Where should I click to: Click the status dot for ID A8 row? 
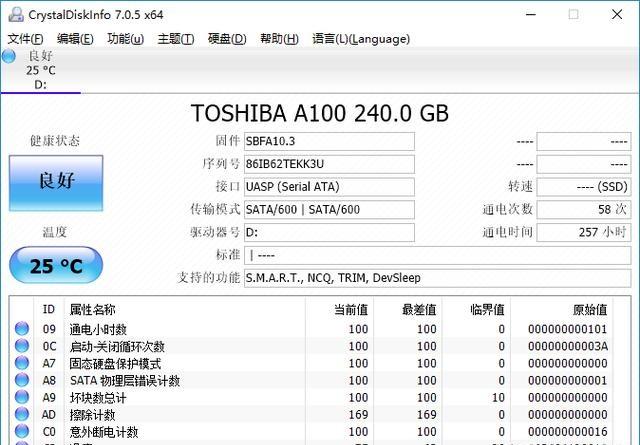tap(22, 380)
